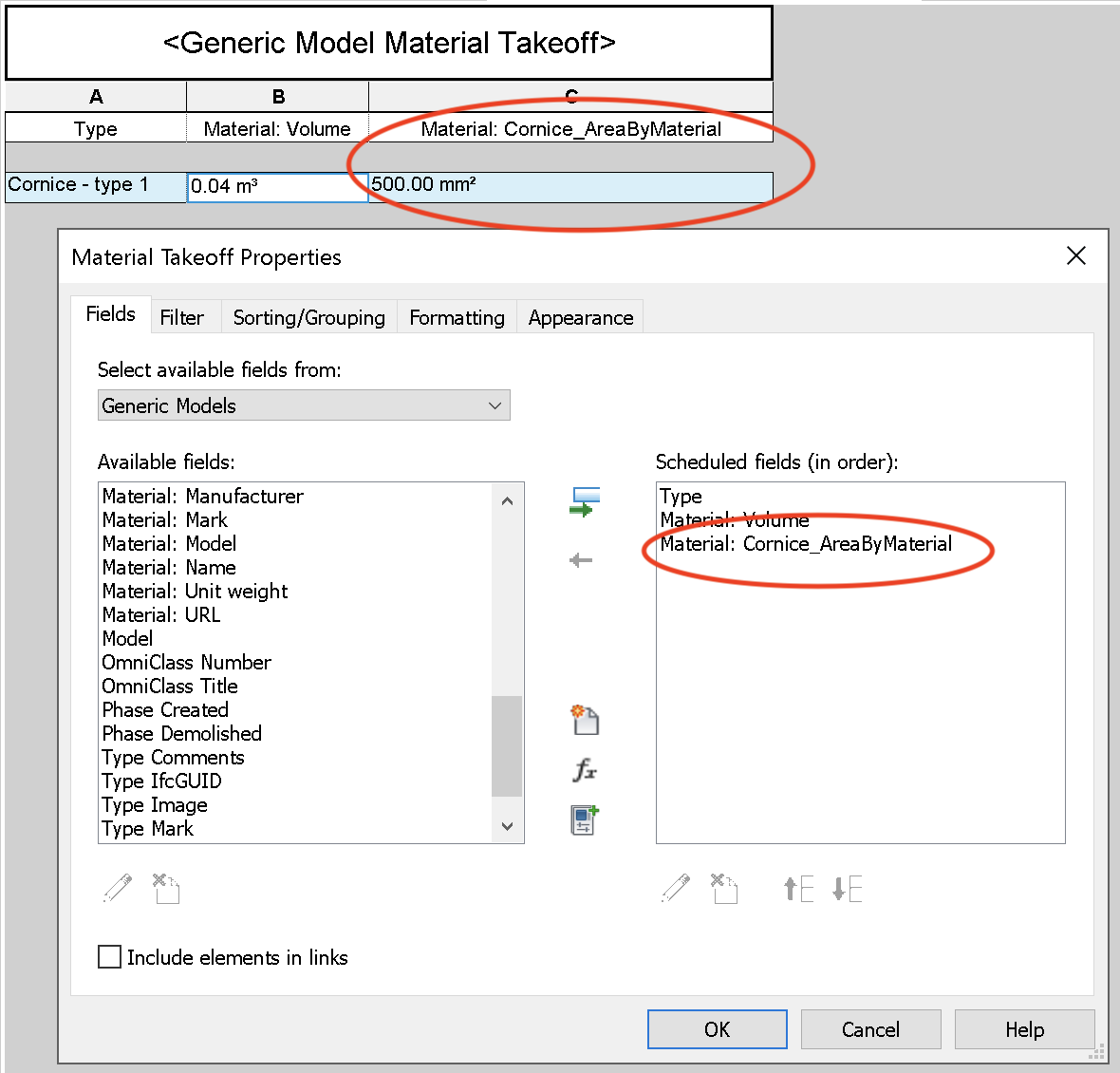Select Material: Name in available fields

(x=169, y=567)
